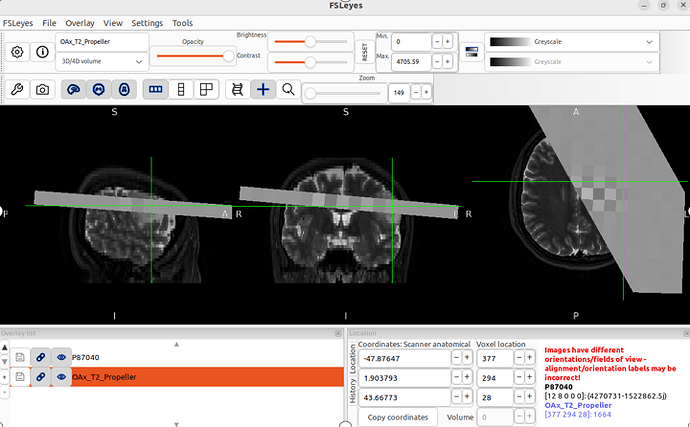Adjust the Contrast slider
The width and height of the screenshot is (690, 427).
(311, 62)
